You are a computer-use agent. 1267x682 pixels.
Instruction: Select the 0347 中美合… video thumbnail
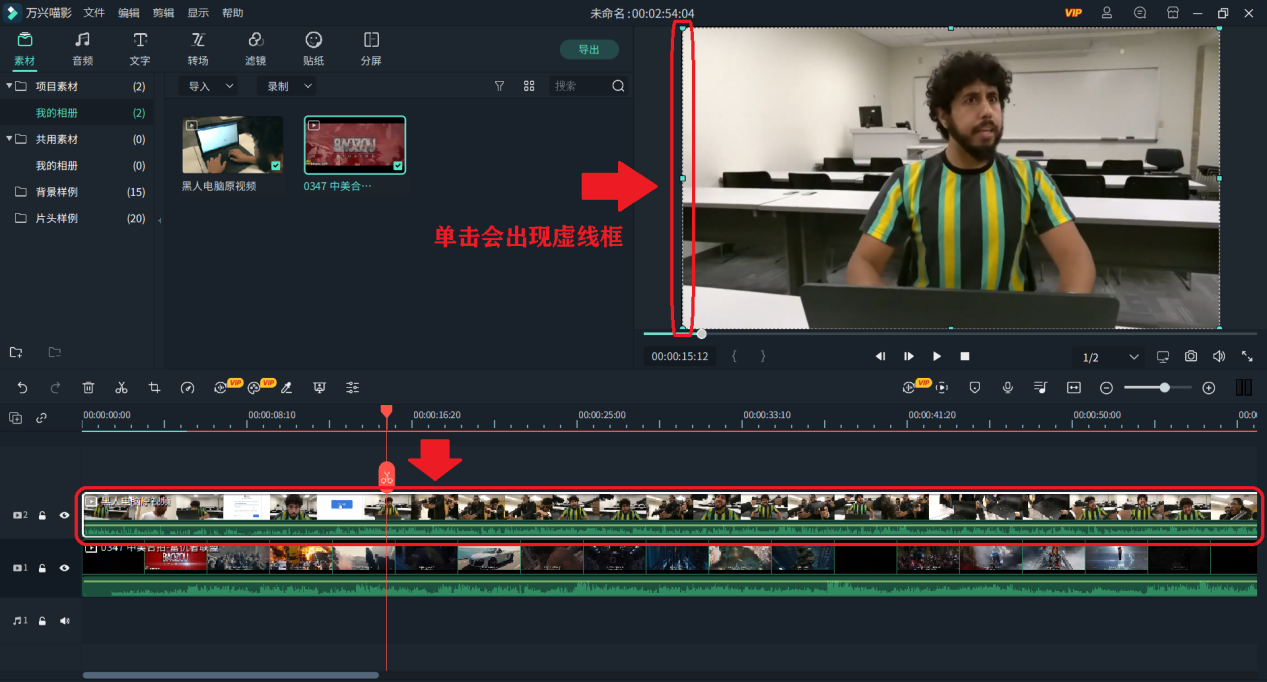click(355, 145)
